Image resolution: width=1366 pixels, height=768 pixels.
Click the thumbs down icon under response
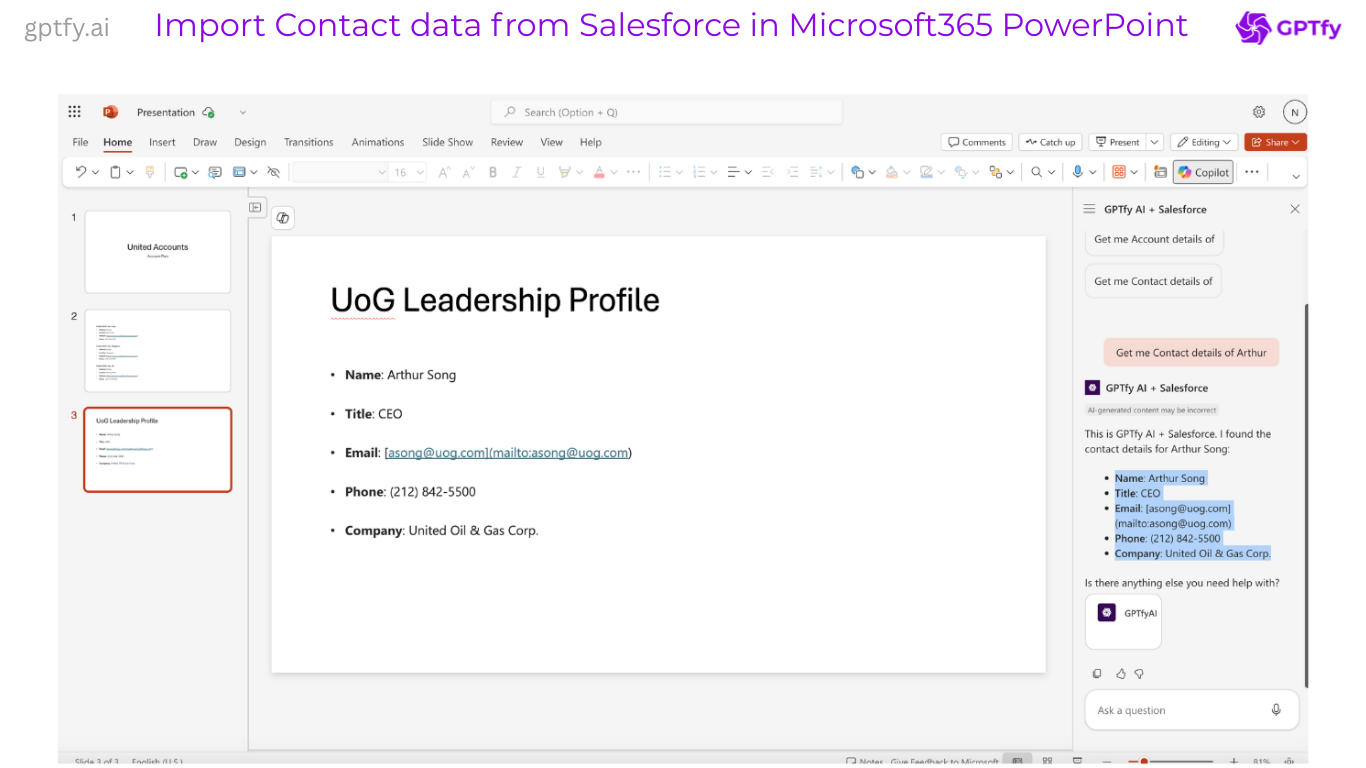pyautogui.click(x=1139, y=674)
